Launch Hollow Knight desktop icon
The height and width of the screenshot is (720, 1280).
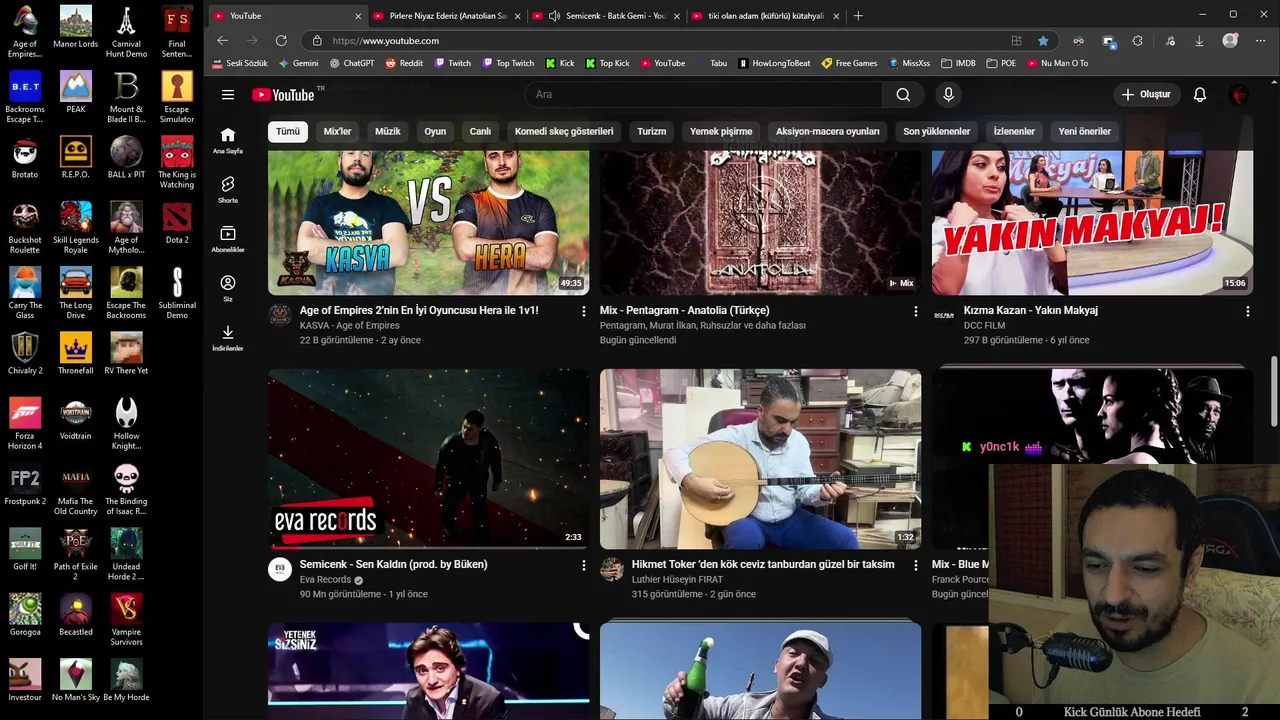(x=126, y=424)
